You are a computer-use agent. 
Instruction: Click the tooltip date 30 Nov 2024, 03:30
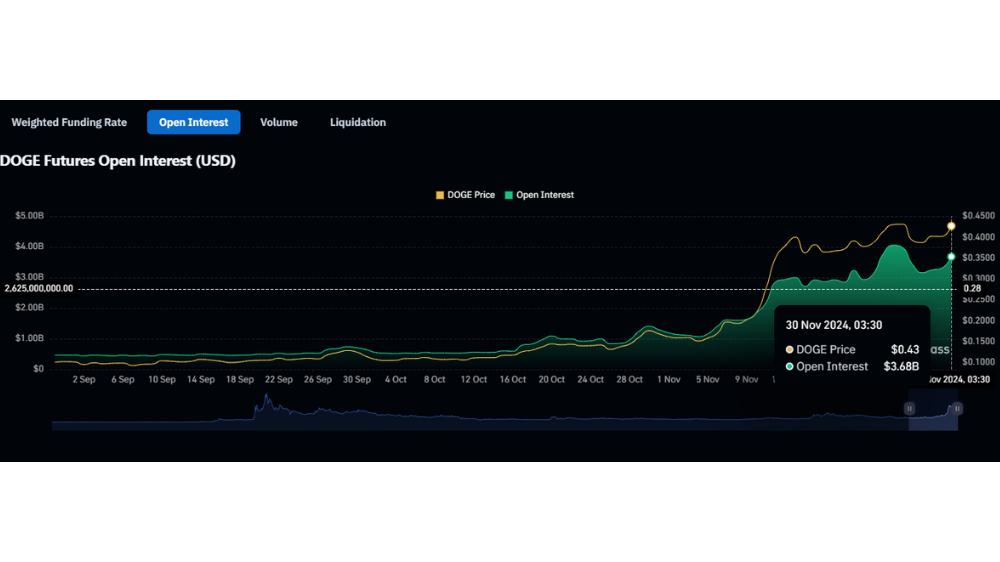point(834,325)
